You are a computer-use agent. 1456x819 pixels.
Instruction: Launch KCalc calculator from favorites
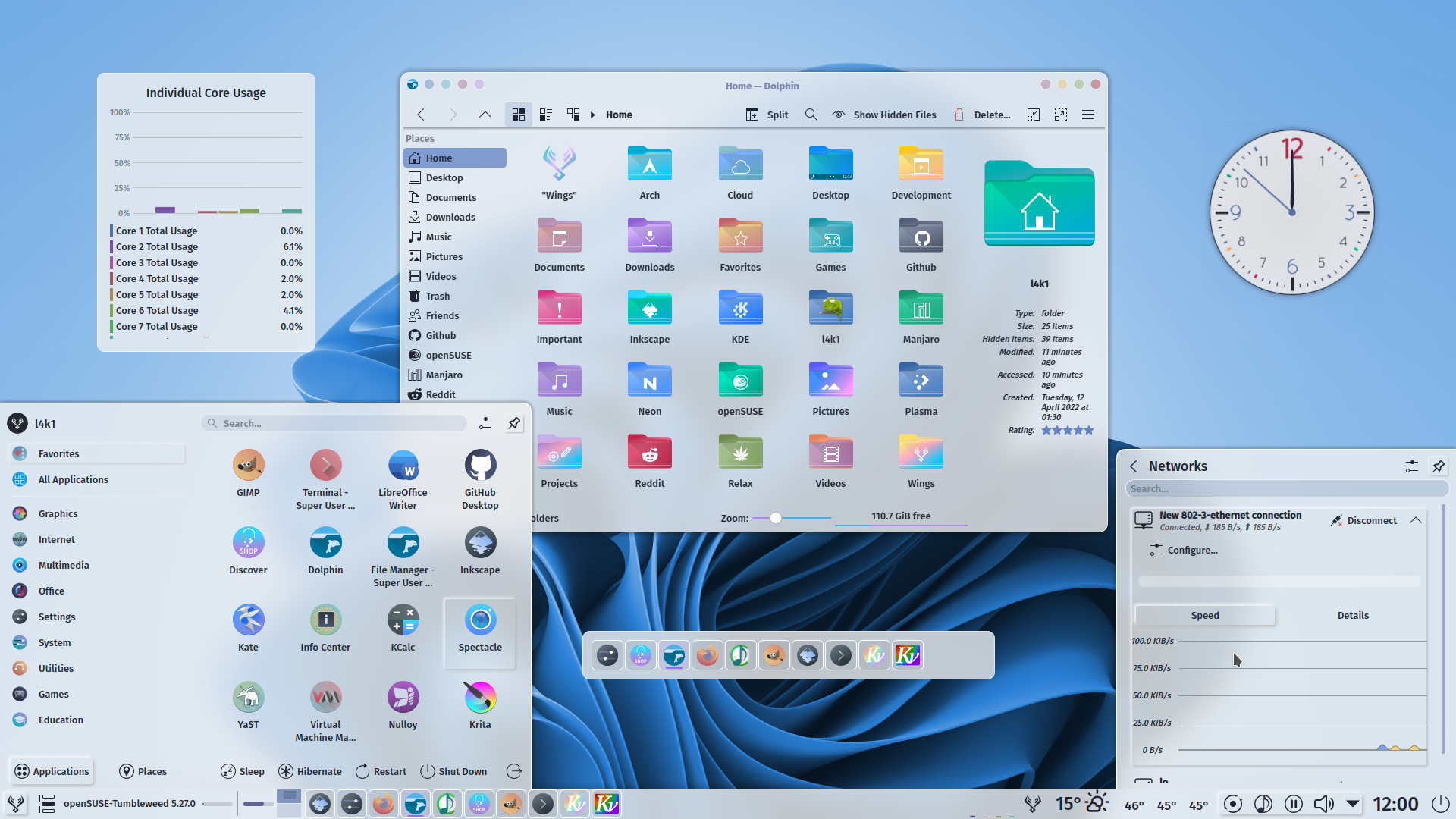click(x=403, y=628)
